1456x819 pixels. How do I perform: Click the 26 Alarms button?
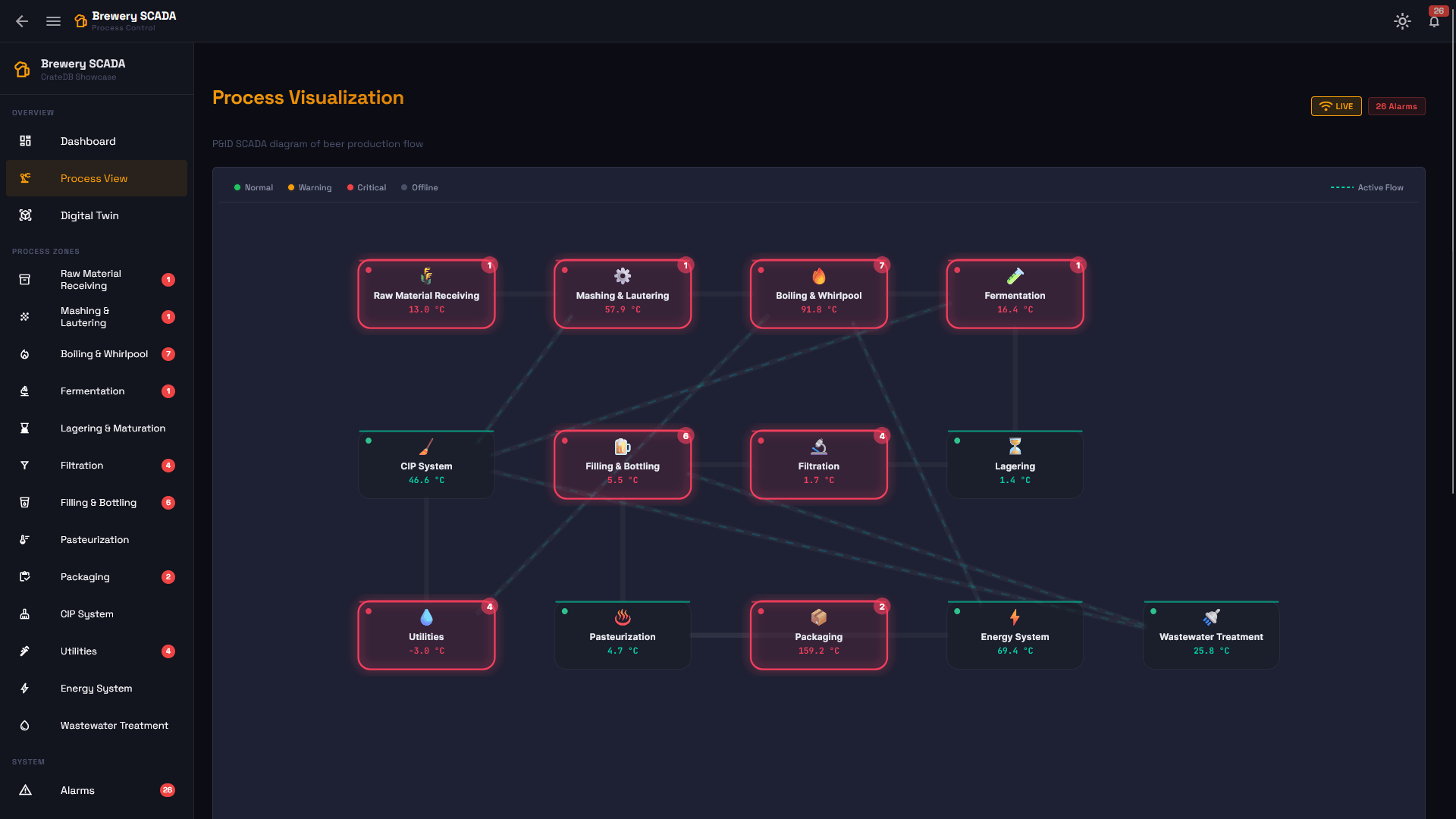point(1396,106)
